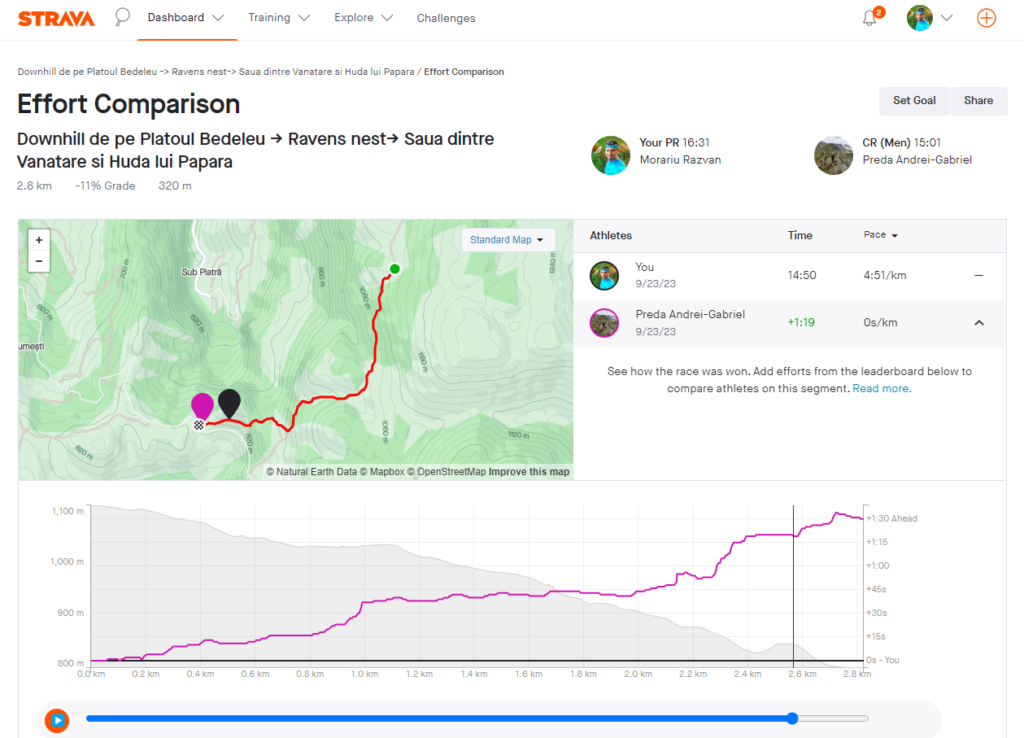Viewport: 1024px width, 738px height.
Task: Open the search magnifier icon
Action: click(x=122, y=17)
